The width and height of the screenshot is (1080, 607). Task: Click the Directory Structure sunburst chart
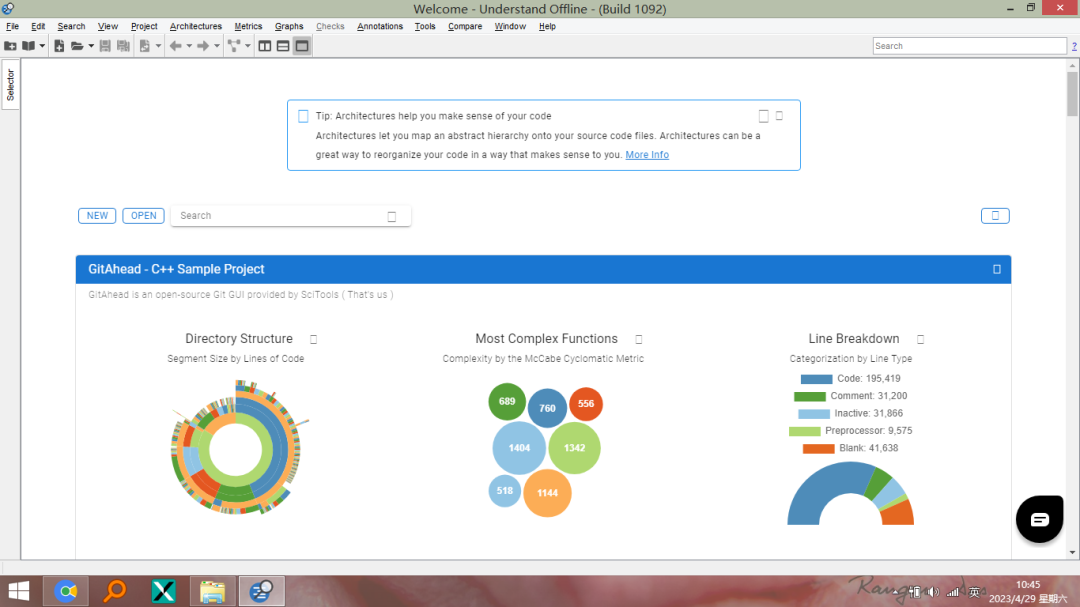(x=237, y=447)
